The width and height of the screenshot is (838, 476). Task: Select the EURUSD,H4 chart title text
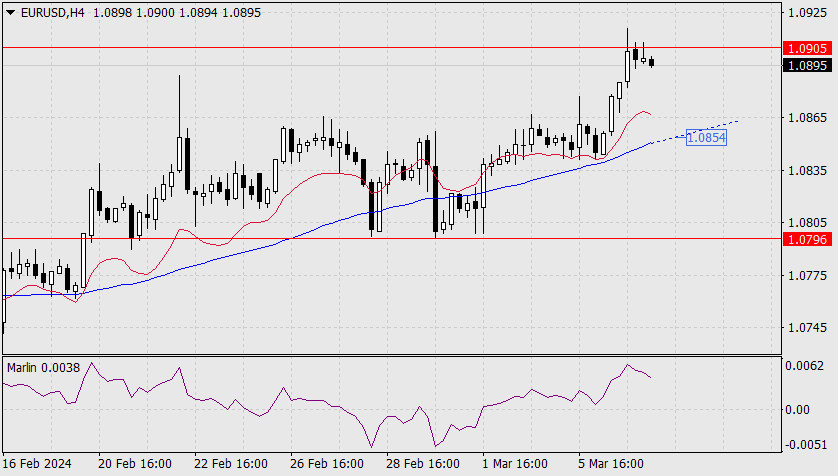[x=52, y=13]
